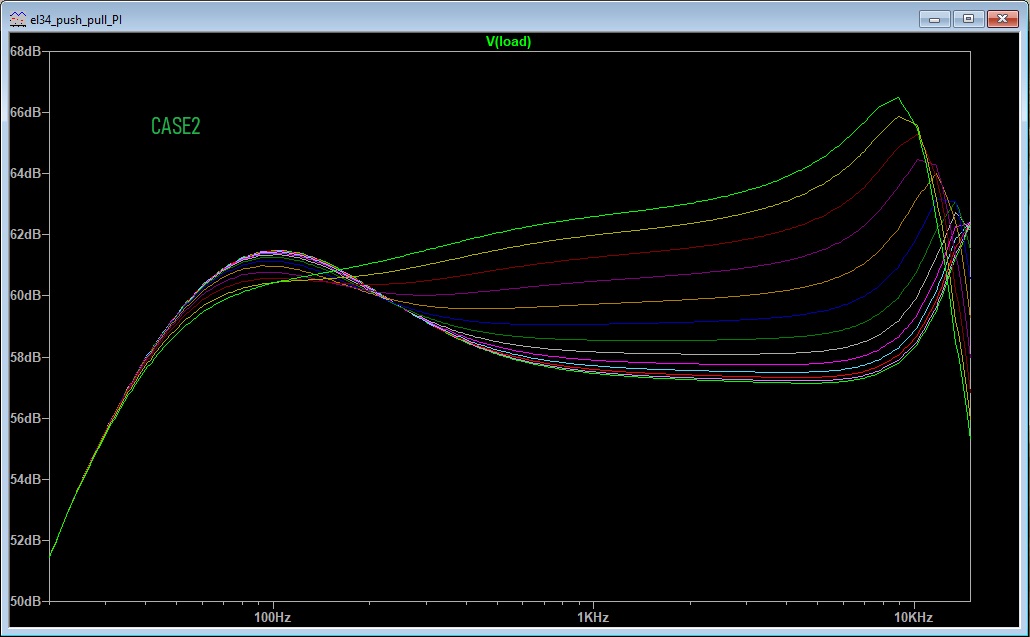Viewport: 1030px width, 637px height.
Task: Click the V(load) trace label
Action: click(508, 41)
